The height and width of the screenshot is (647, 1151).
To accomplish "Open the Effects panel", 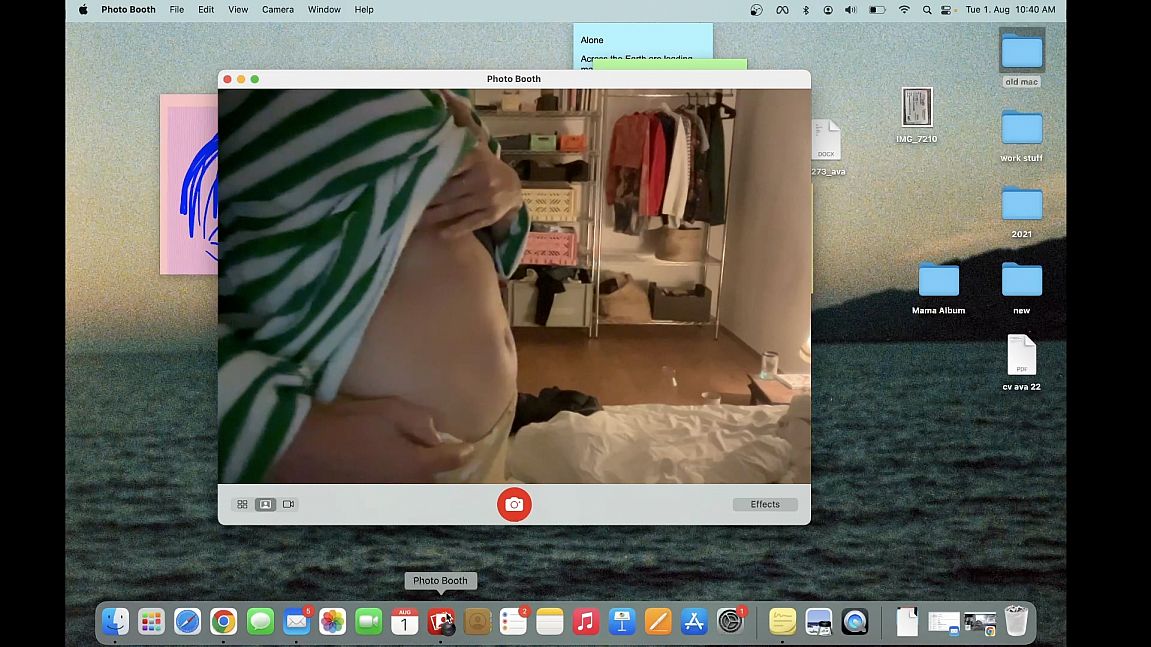I will [x=765, y=504].
